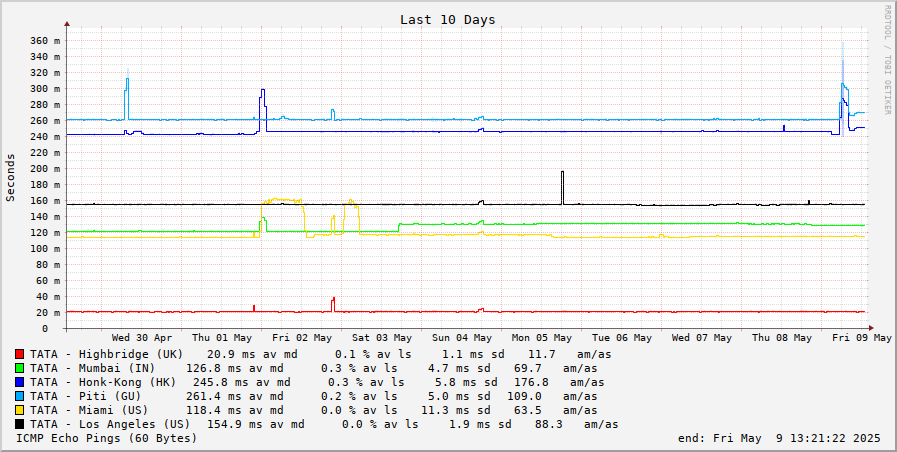Click the light blue Piti spike on Wed 30 Apr

pos(127,97)
